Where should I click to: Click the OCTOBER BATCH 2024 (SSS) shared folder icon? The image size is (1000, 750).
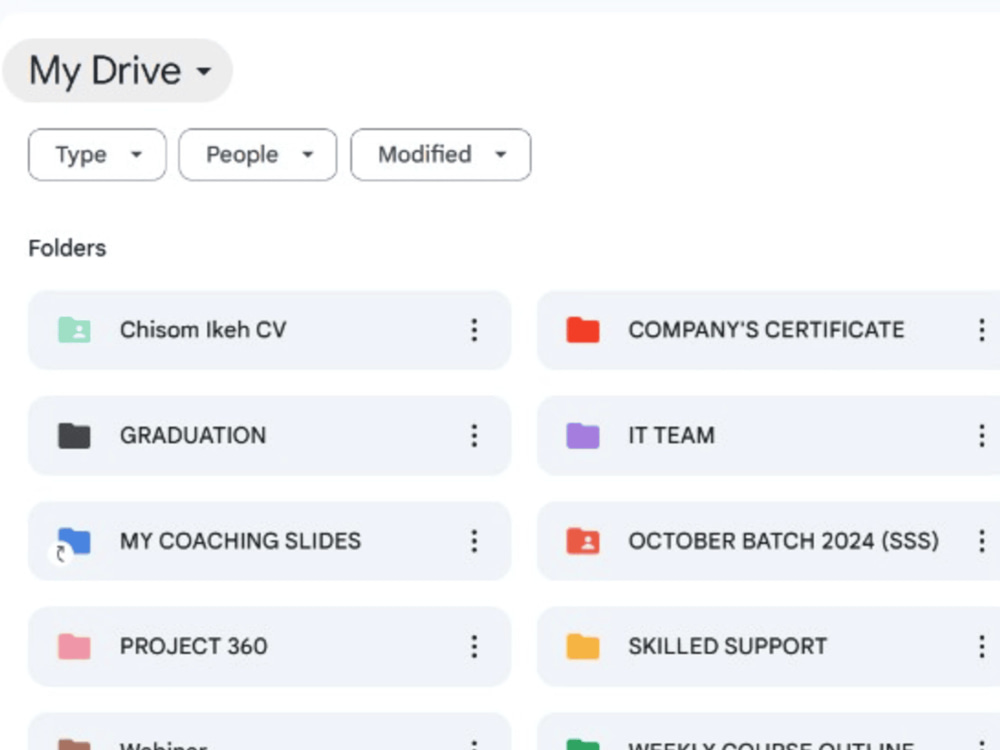click(583, 541)
